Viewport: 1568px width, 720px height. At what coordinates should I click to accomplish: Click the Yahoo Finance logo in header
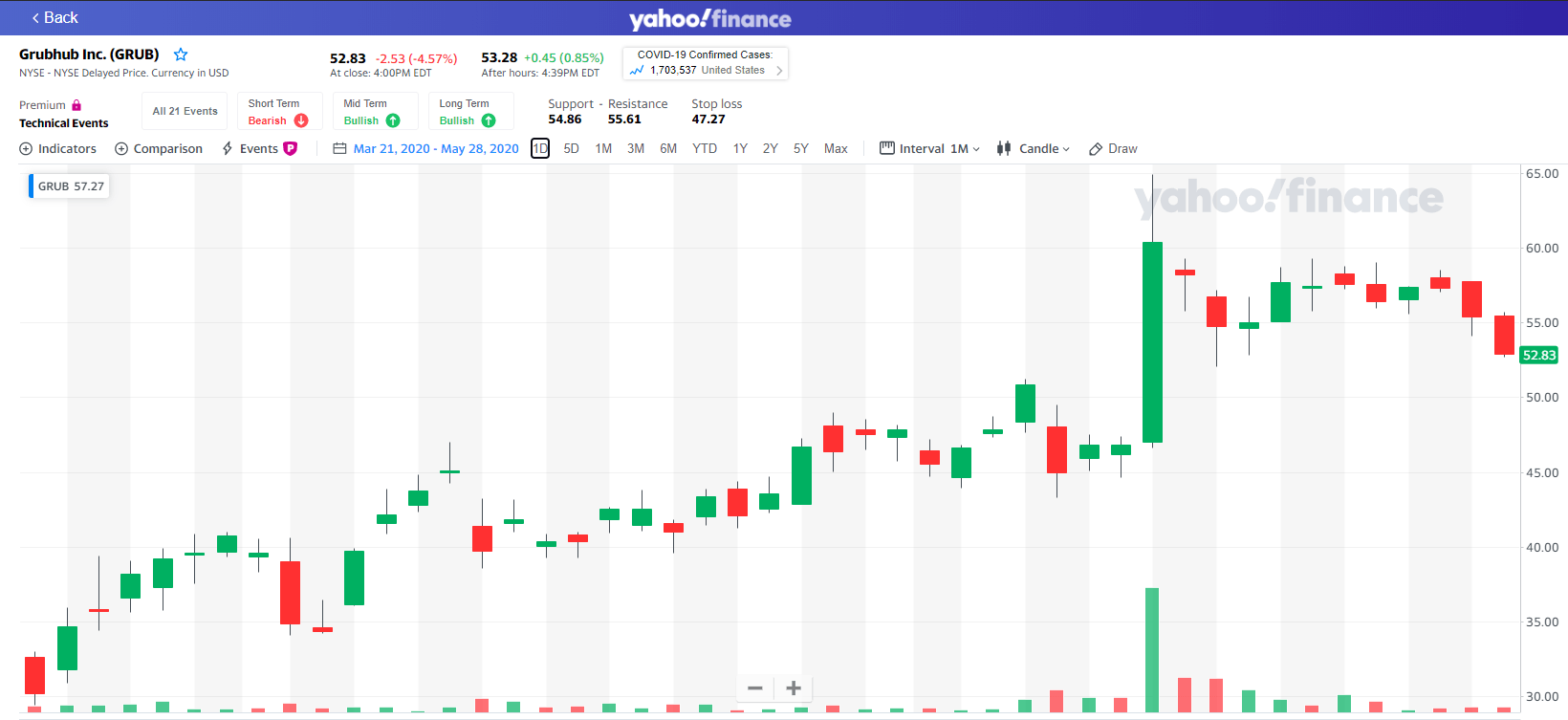(709, 19)
